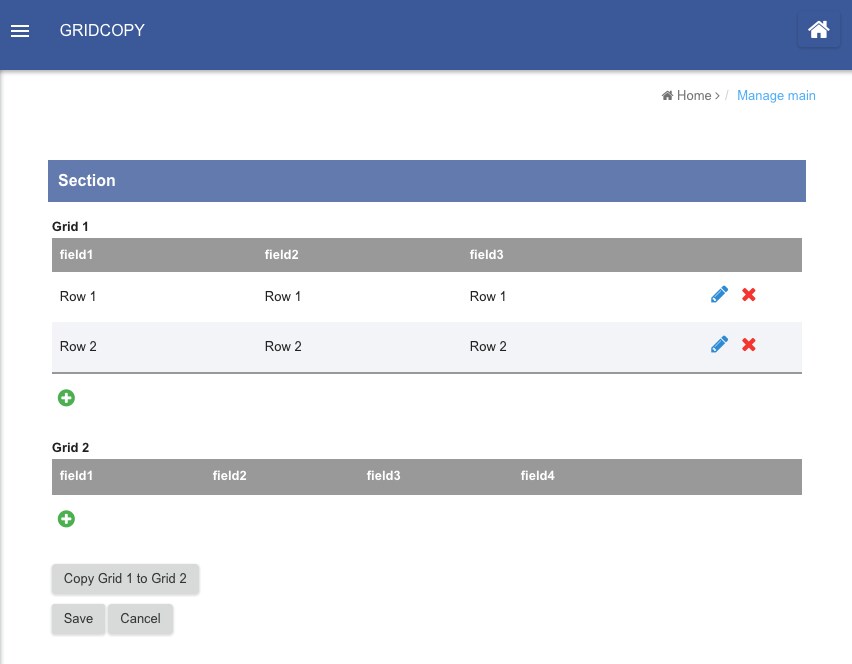
Task: Delete Row 2 with red X
Action: 749,344
